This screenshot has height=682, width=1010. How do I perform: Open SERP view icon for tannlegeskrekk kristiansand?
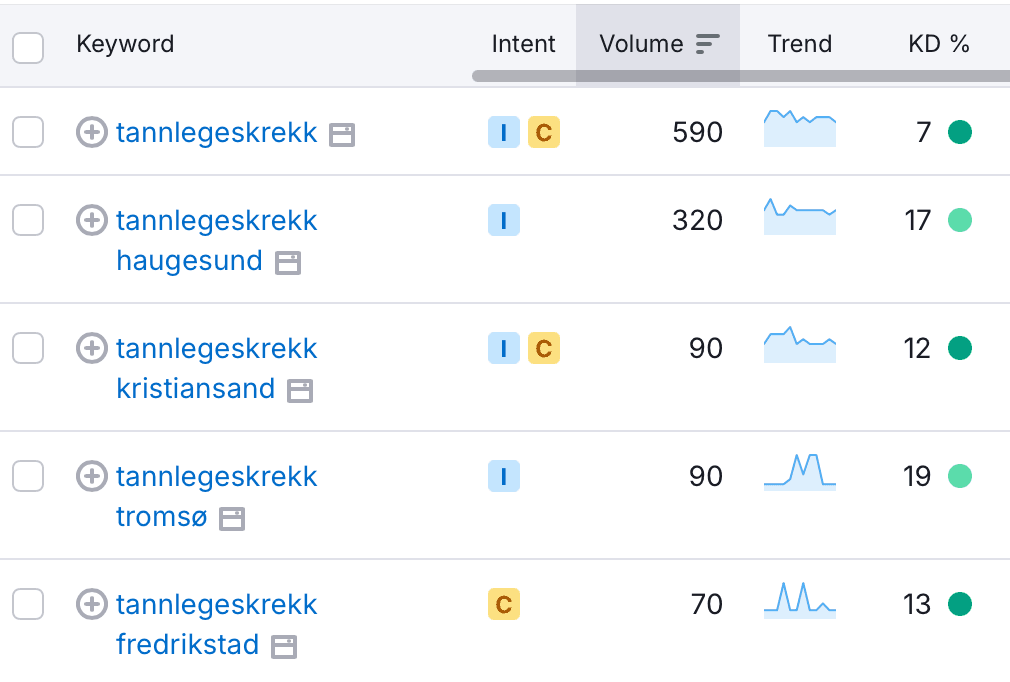(300, 390)
